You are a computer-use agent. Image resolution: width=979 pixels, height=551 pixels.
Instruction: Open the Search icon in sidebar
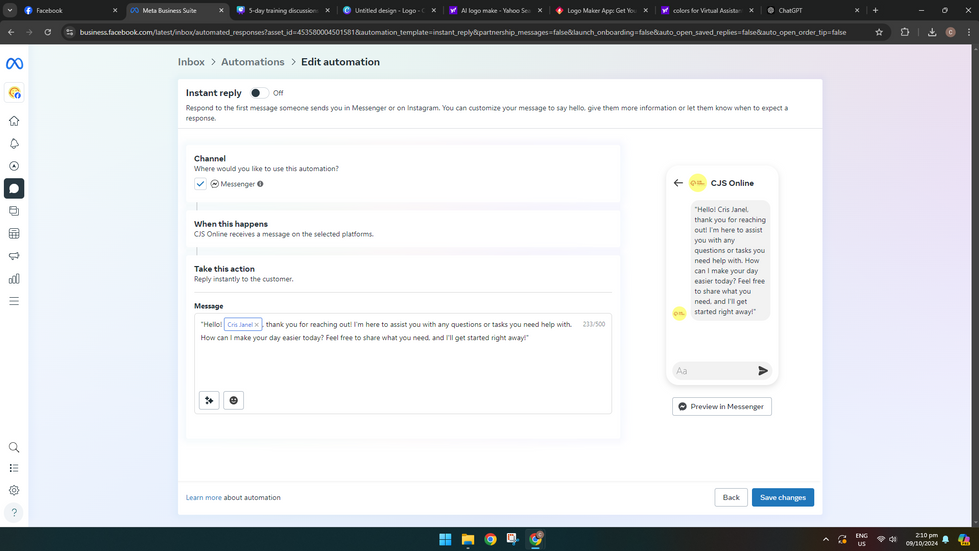(x=14, y=447)
